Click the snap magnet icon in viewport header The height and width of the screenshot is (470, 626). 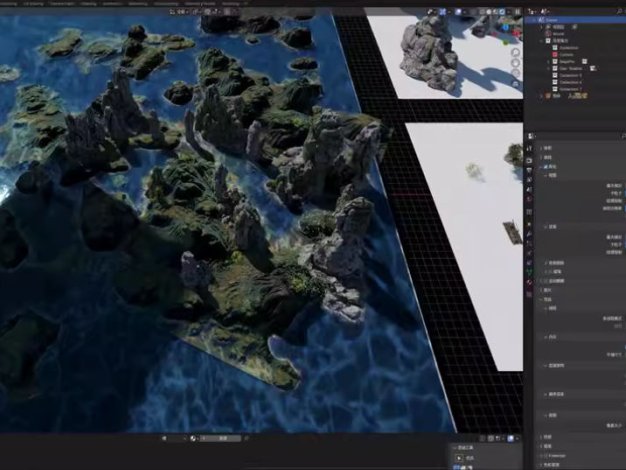tap(208, 12)
